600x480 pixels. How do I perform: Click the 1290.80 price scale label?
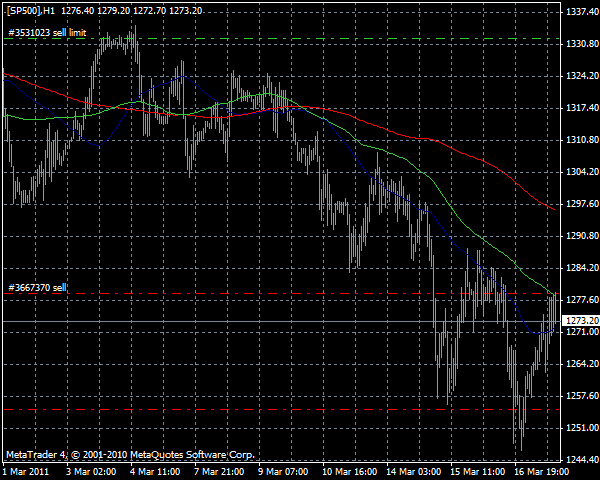pos(582,235)
